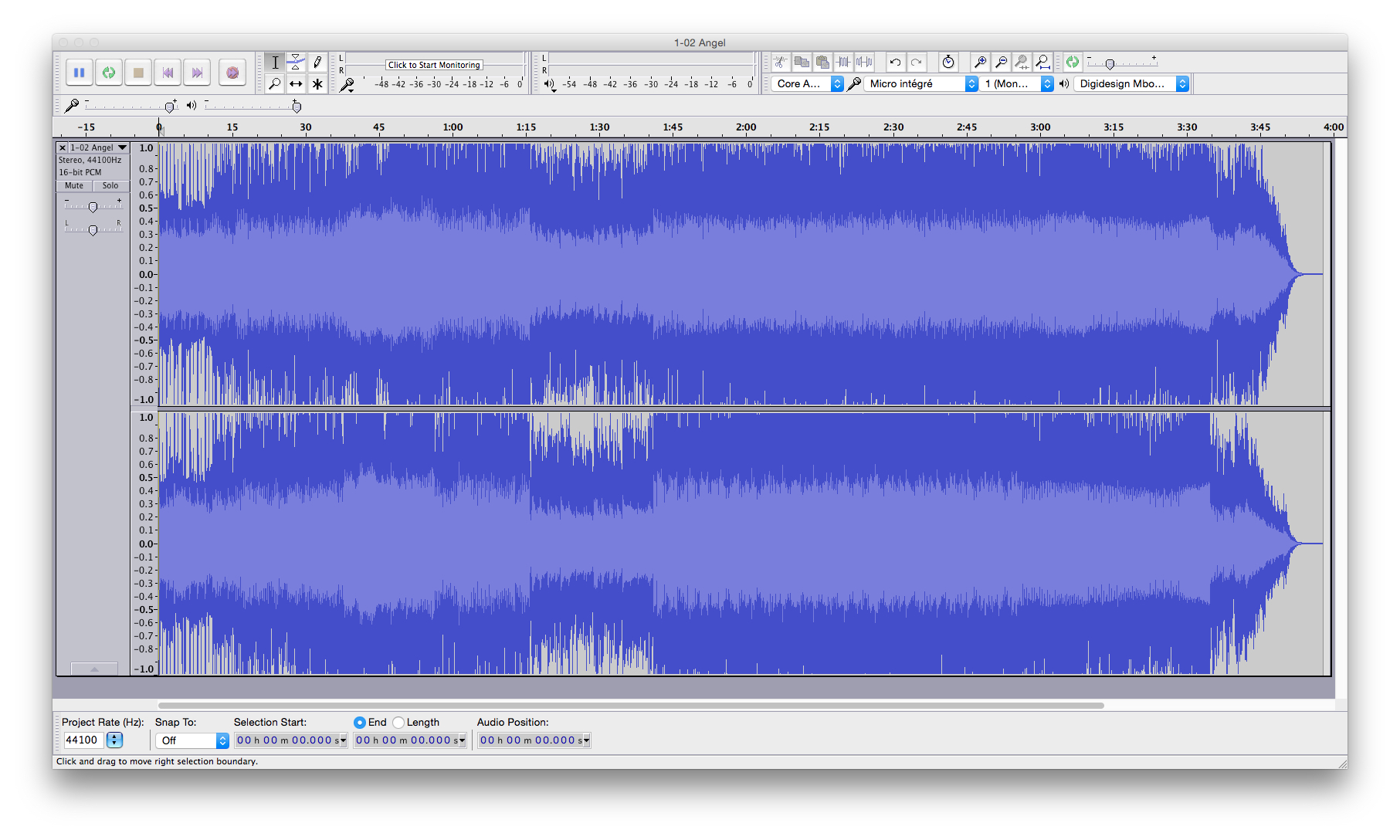The width and height of the screenshot is (1400, 840).
Task: Close the 1-02 Angel track
Action: click(x=62, y=147)
